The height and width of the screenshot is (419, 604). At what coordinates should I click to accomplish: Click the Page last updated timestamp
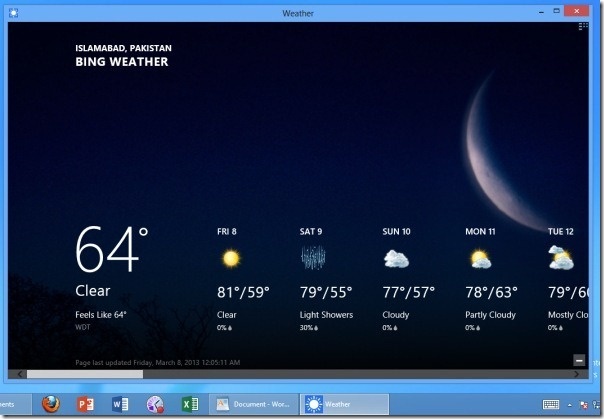[158, 362]
